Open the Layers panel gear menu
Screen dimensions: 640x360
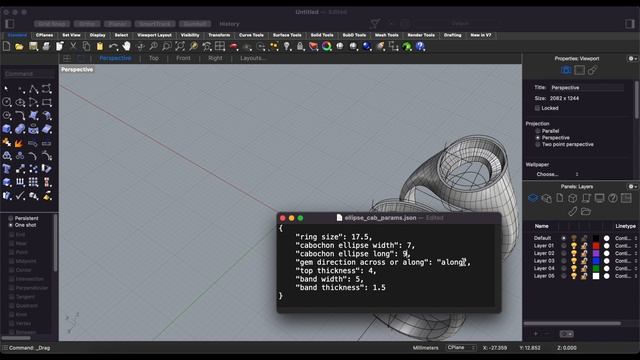(x=632, y=187)
